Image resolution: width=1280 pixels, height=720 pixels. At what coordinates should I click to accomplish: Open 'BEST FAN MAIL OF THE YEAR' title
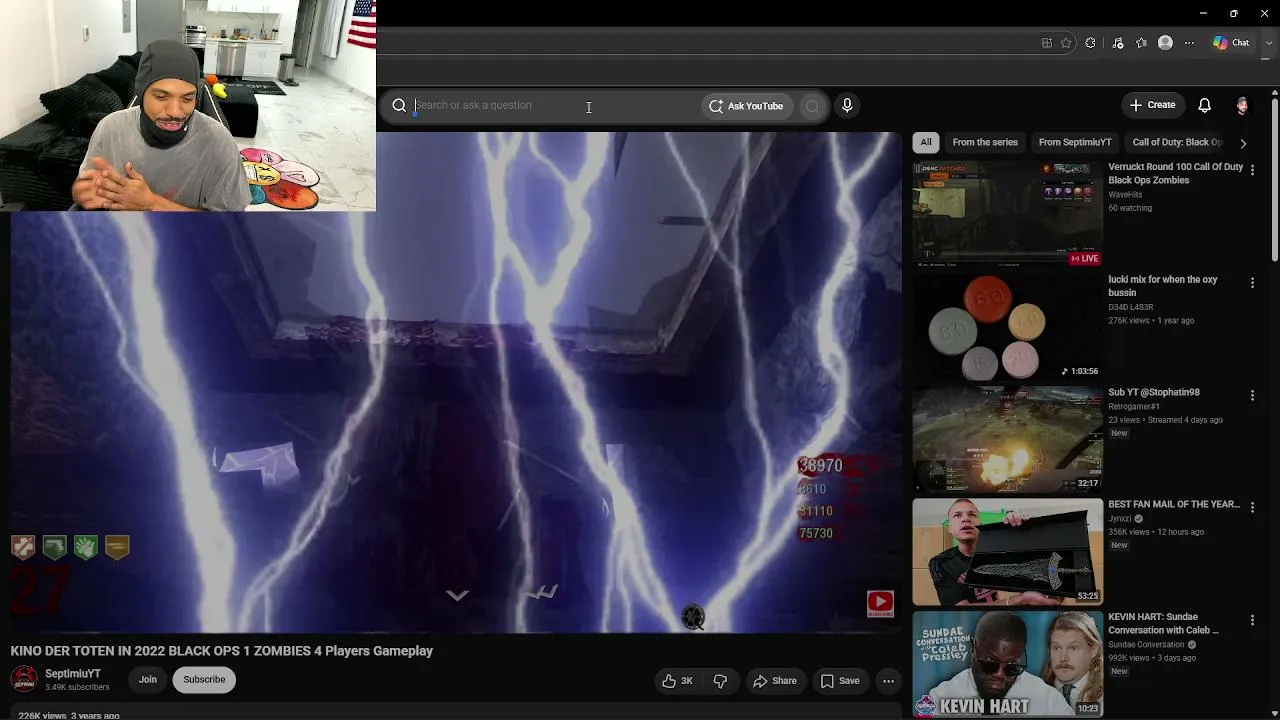[1174, 505]
